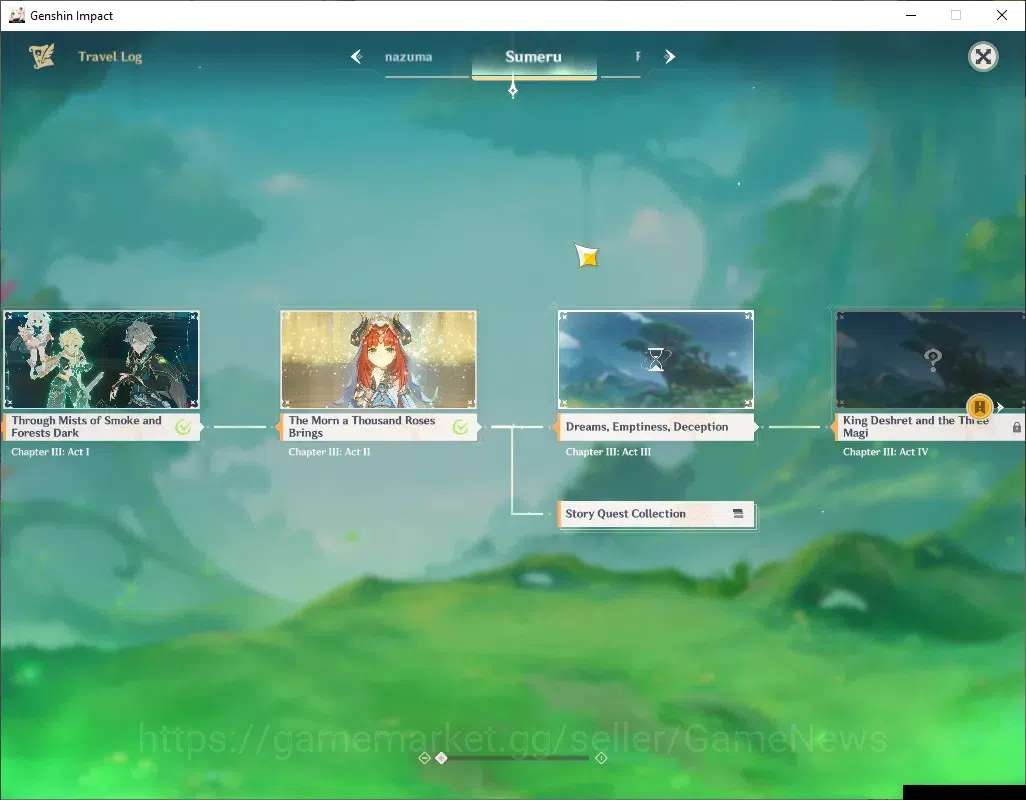1026x800 pixels.
Task: Go to the previous region using the left arrow
Action: click(357, 57)
